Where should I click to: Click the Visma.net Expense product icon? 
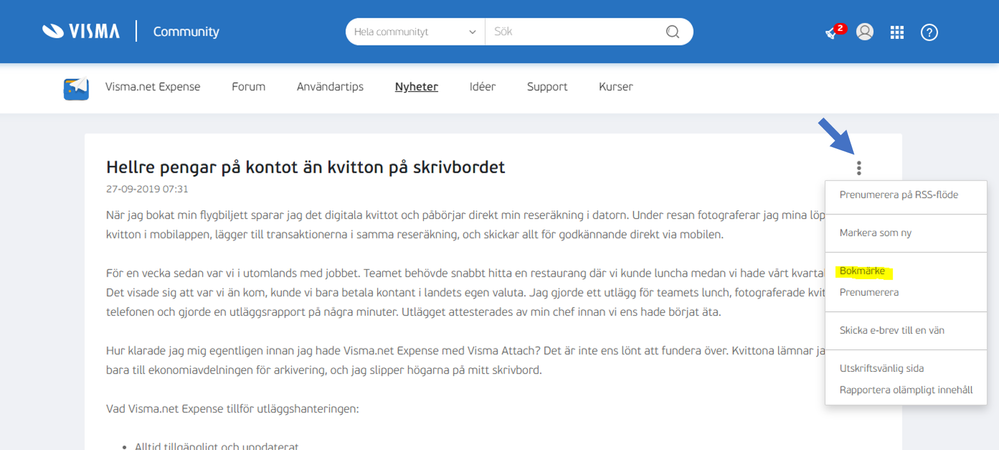(76, 87)
